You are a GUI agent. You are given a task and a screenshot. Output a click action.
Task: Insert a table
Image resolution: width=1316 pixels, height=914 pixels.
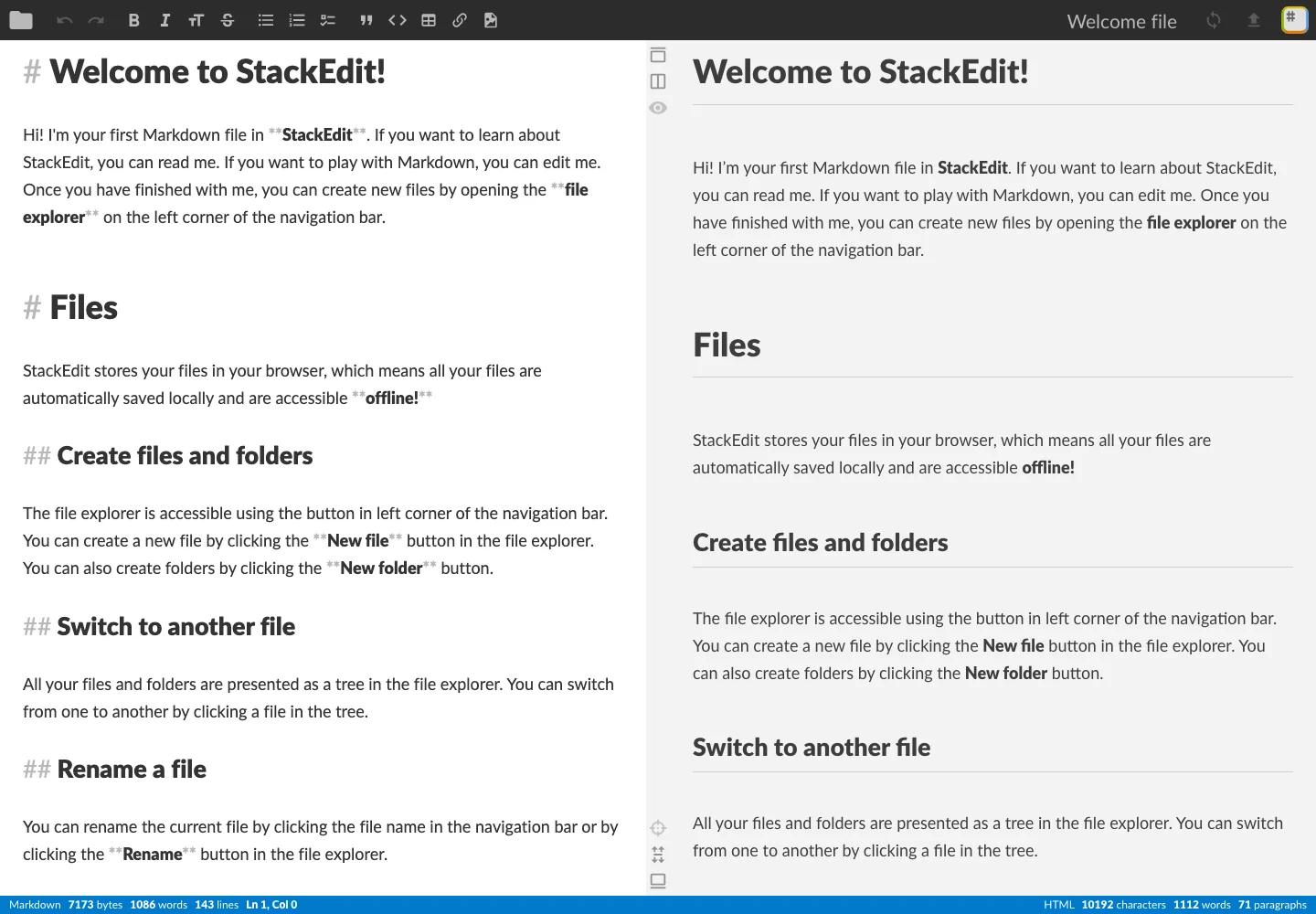(x=429, y=20)
